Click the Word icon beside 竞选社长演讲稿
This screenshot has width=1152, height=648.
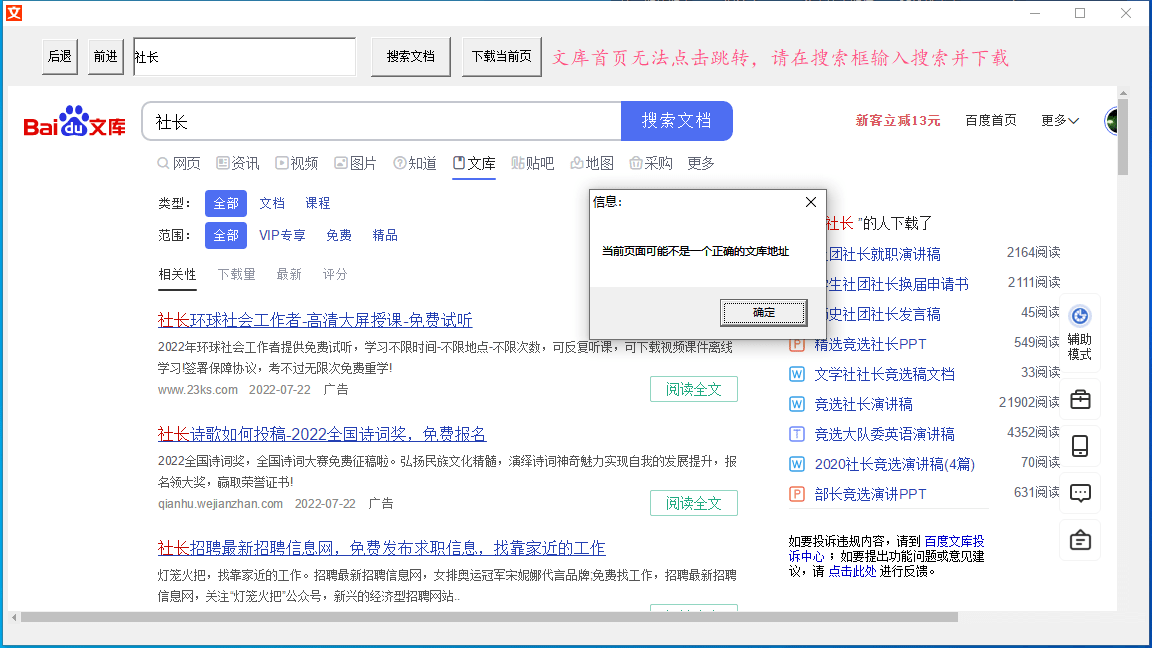coord(796,405)
